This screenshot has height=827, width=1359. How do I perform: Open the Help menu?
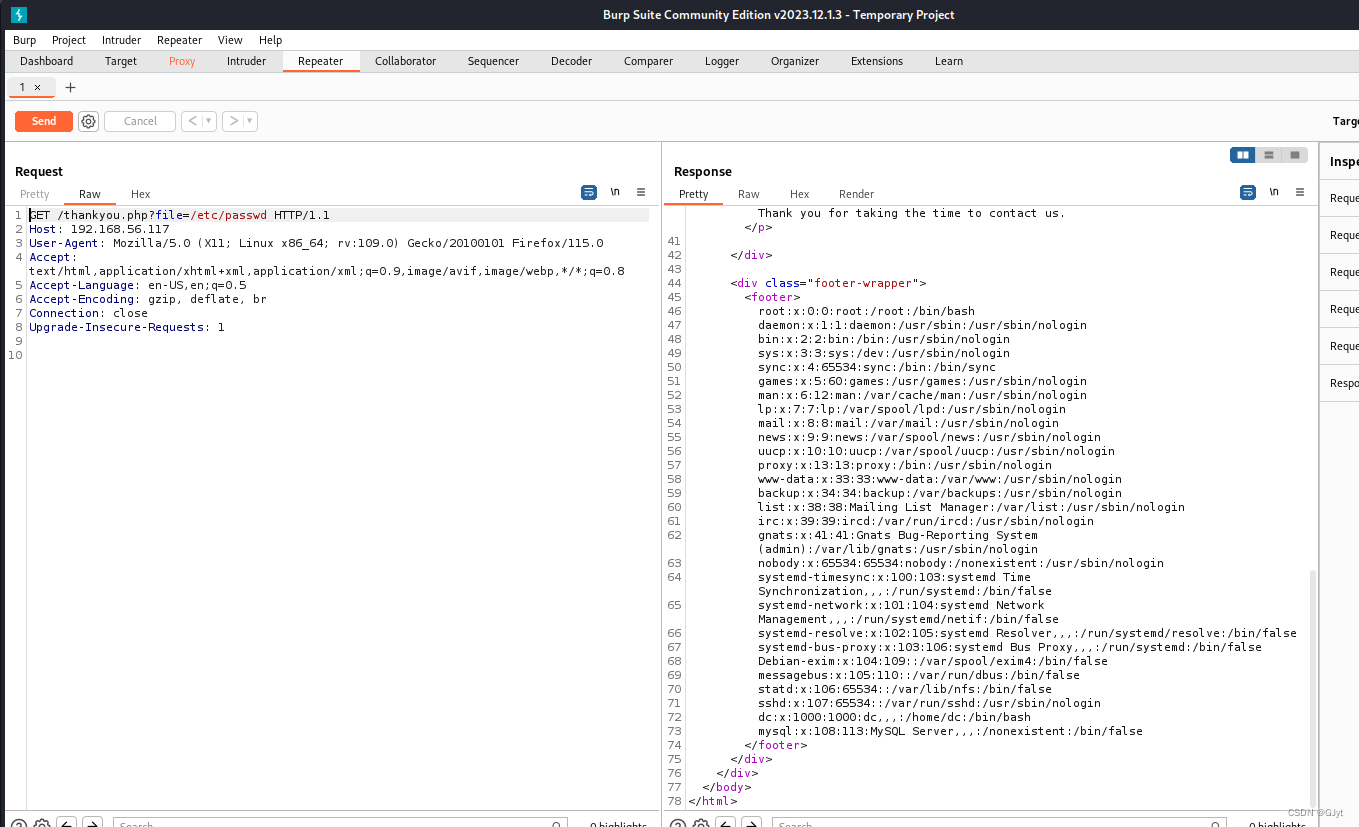pyautogui.click(x=271, y=40)
